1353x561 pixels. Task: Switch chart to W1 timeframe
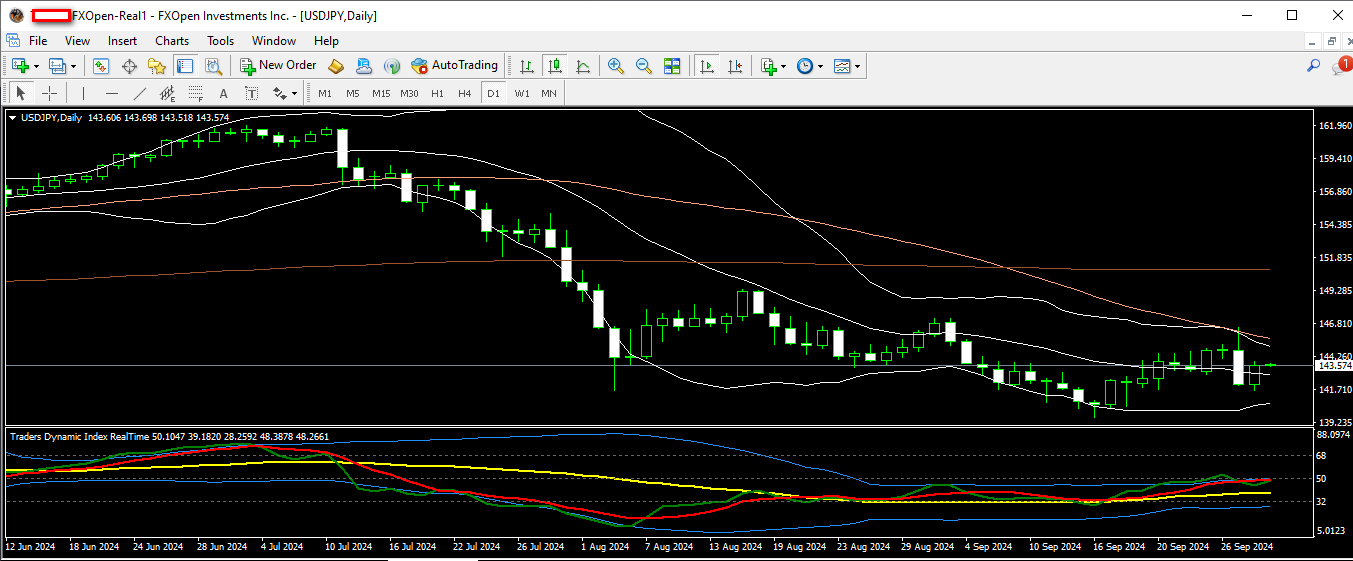point(522,93)
